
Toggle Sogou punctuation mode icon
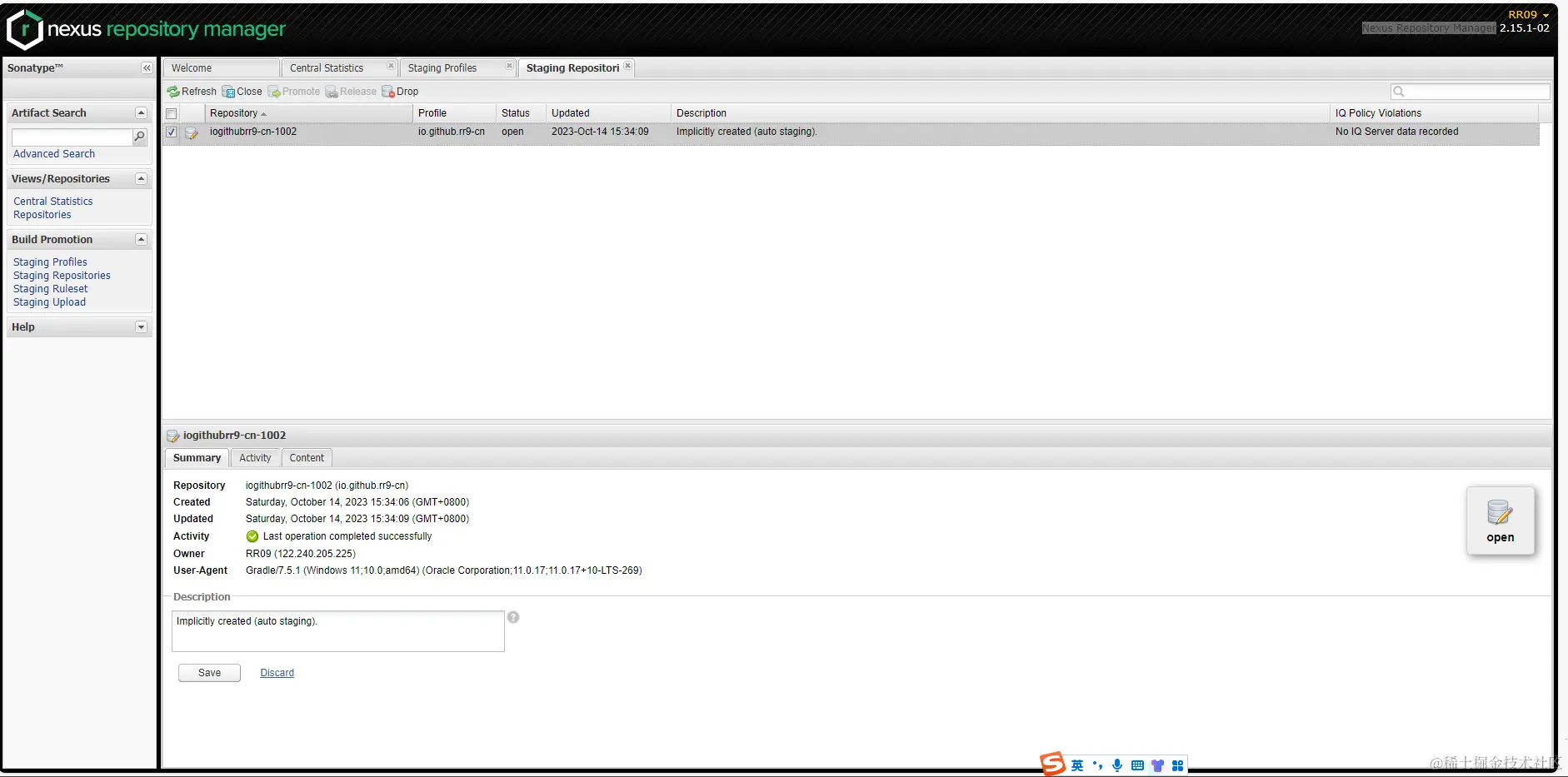click(1097, 765)
